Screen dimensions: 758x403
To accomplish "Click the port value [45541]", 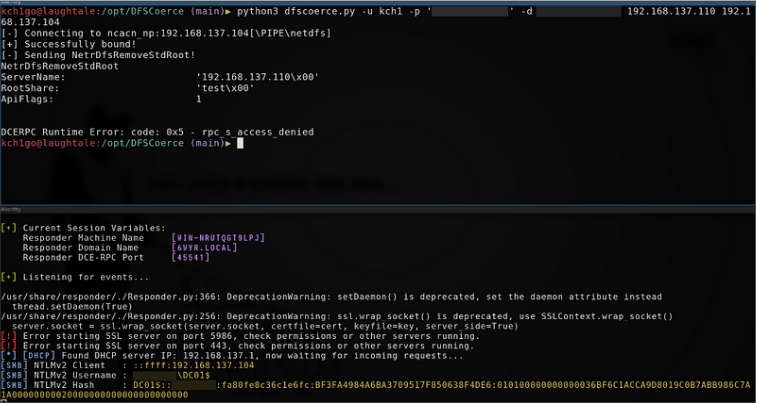I will tap(190, 258).
